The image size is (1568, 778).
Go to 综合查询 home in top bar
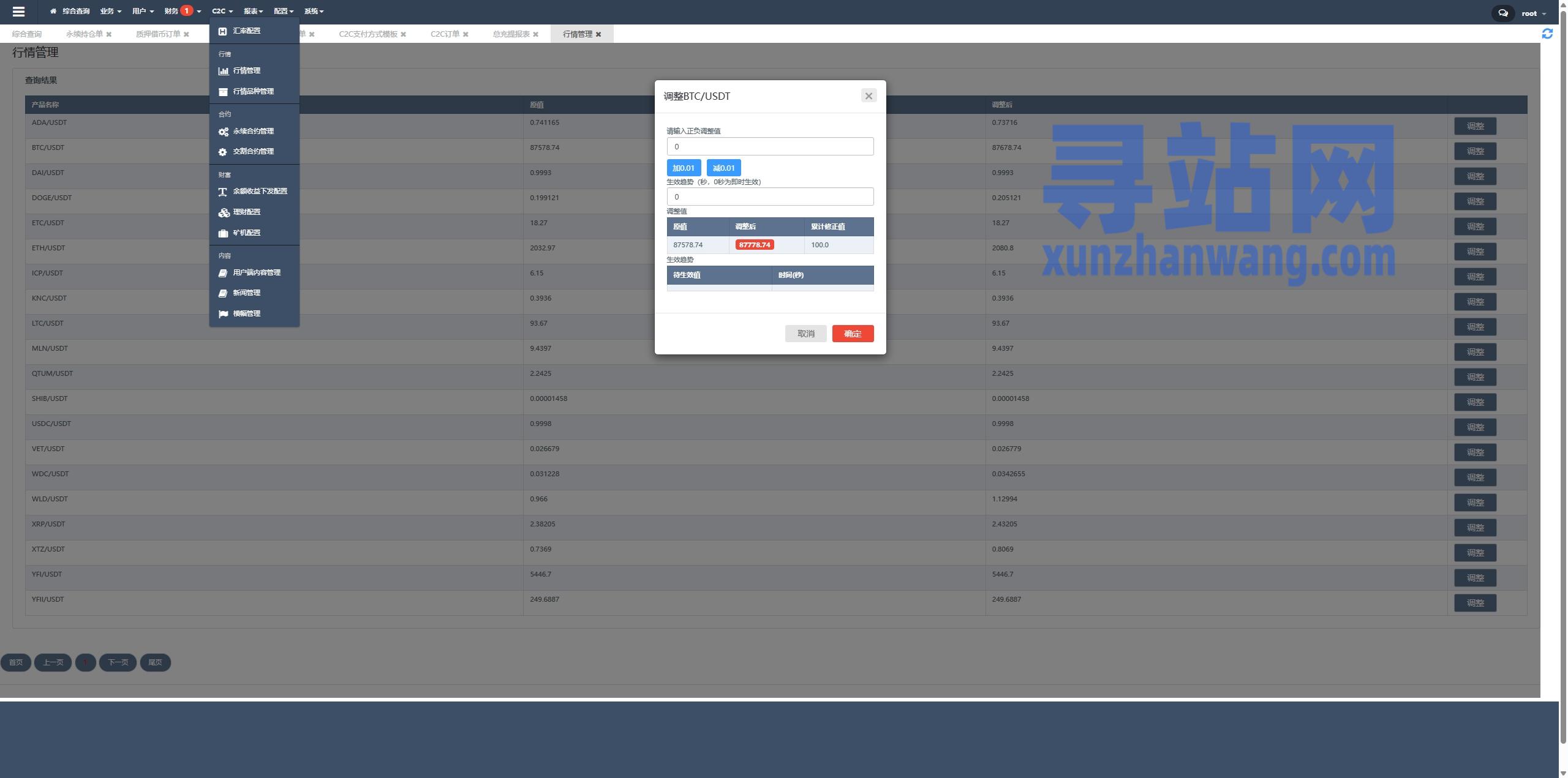(70, 11)
